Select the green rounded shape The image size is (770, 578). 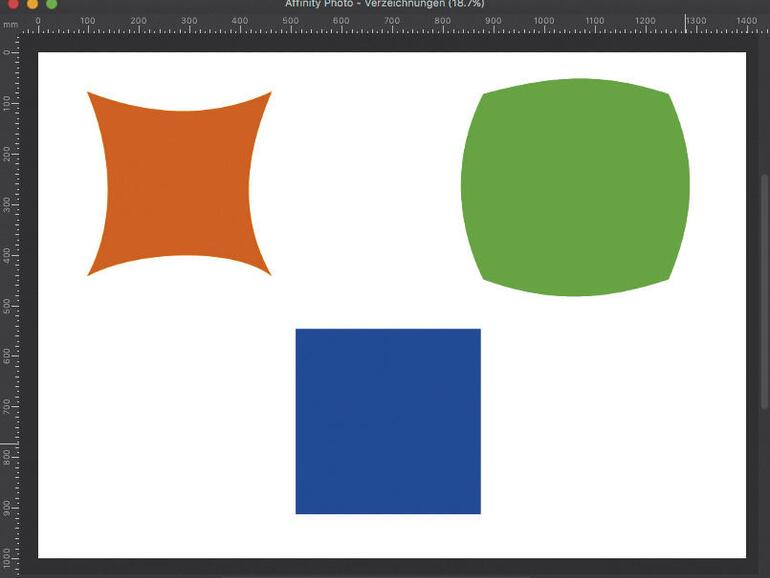(575, 187)
